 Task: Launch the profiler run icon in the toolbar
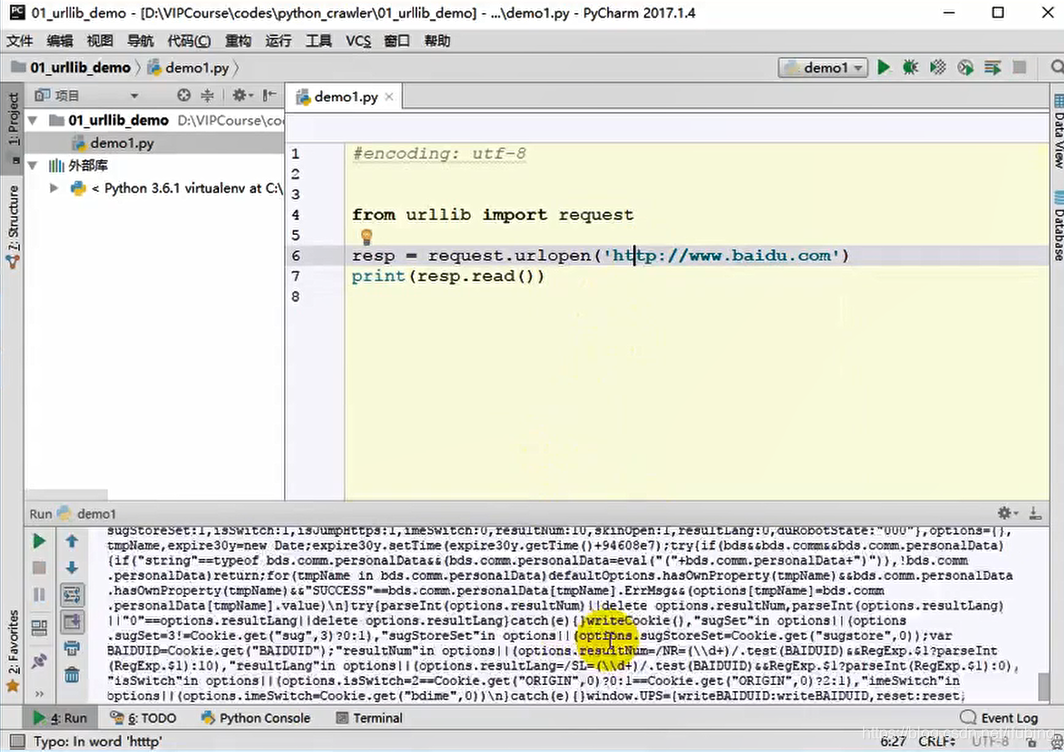tap(965, 67)
